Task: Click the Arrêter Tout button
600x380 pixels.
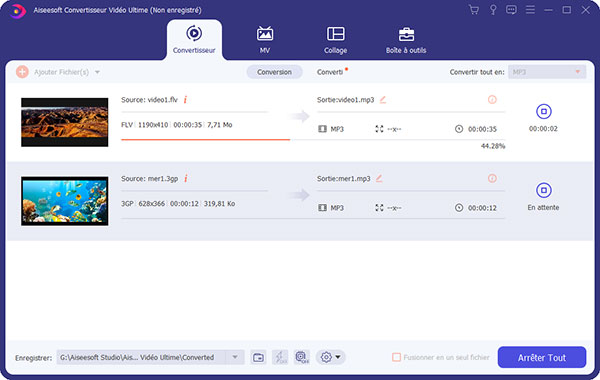Action: (x=542, y=357)
